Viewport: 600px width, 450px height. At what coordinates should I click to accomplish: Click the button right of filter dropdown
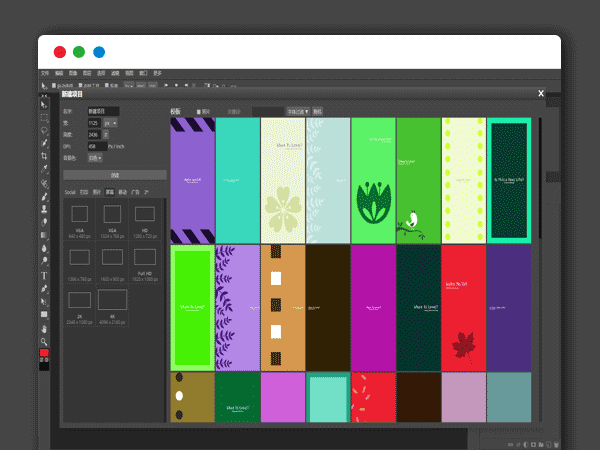click(x=318, y=111)
